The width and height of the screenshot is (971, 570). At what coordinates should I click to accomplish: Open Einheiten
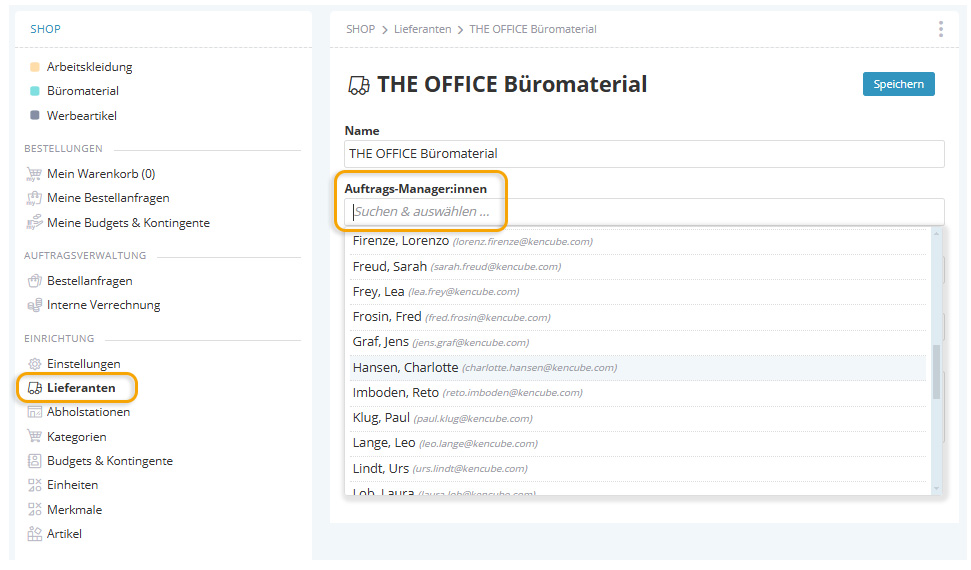click(x=72, y=485)
